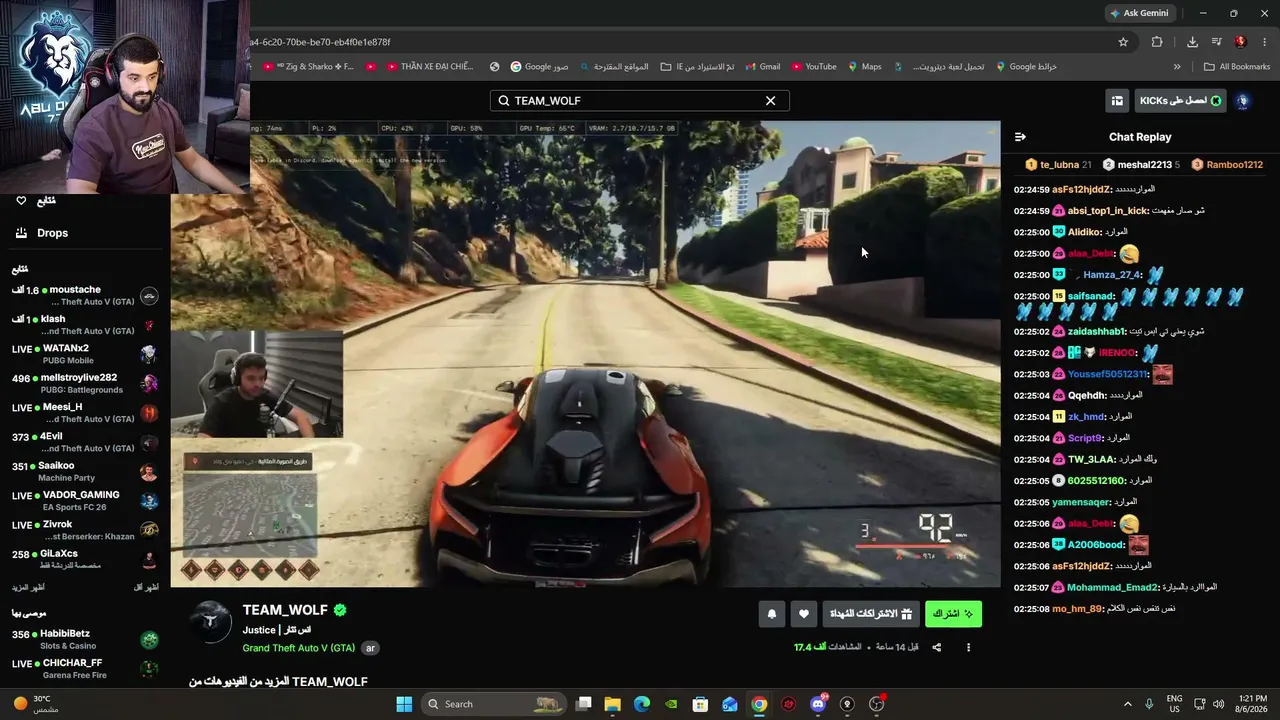Viewport: 1280px width, 720px height.
Task: Open the Kick dashboard layout icon
Action: click(x=1117, y=101)
